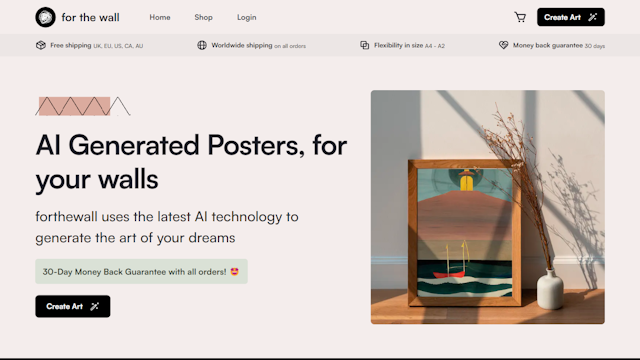Open the Home menu item
Viewport: 640px width, 360px height.
(160, 17)
